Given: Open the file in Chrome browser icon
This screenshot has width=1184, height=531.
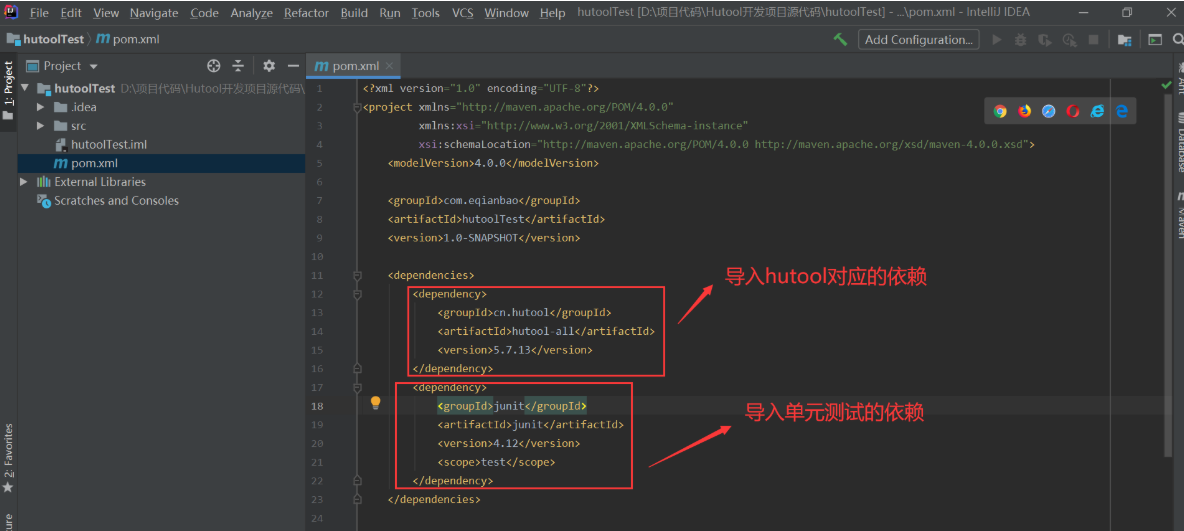Looking at the screenshot, I should pos(1001,111).
